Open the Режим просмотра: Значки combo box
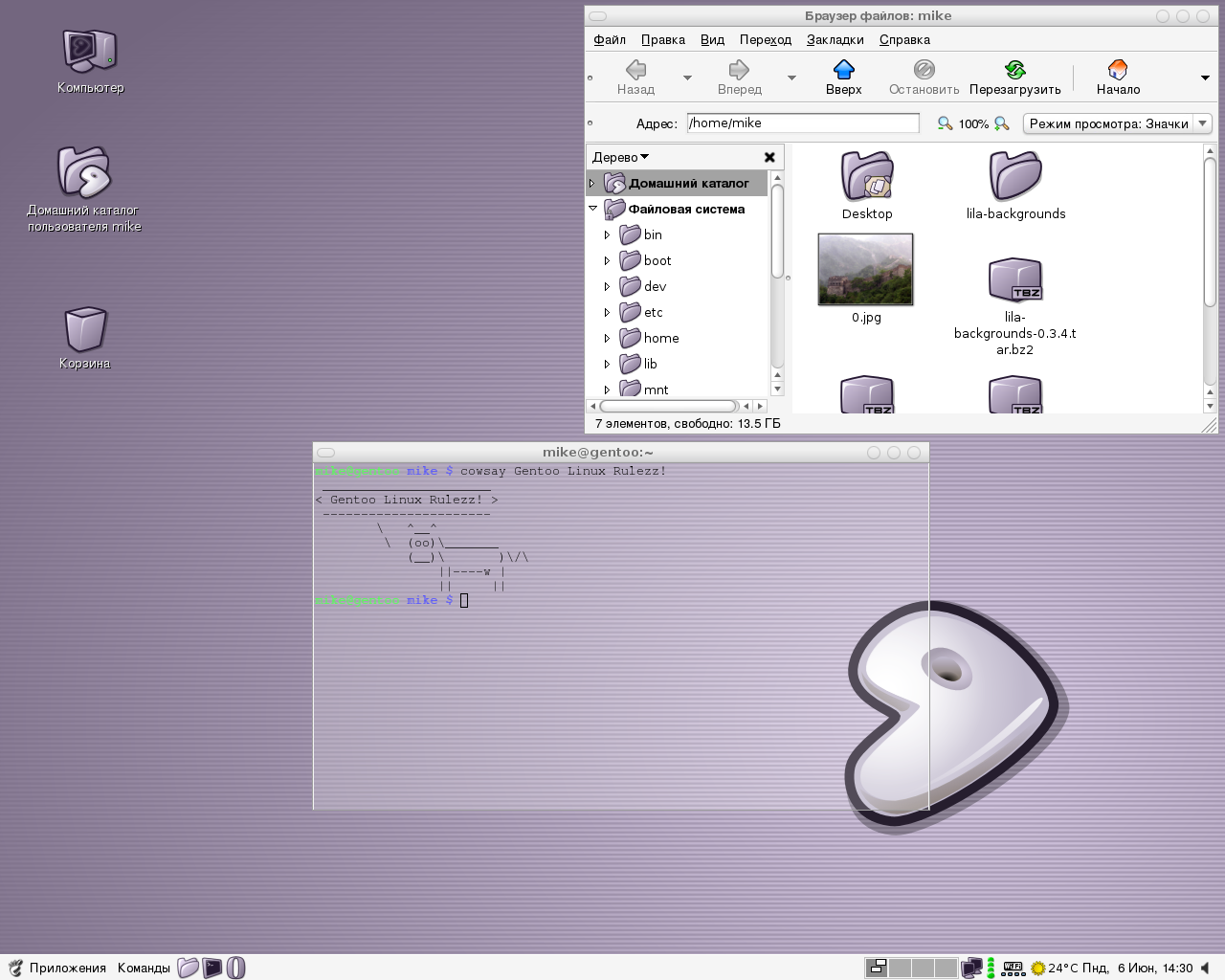 coord(1118,123)
